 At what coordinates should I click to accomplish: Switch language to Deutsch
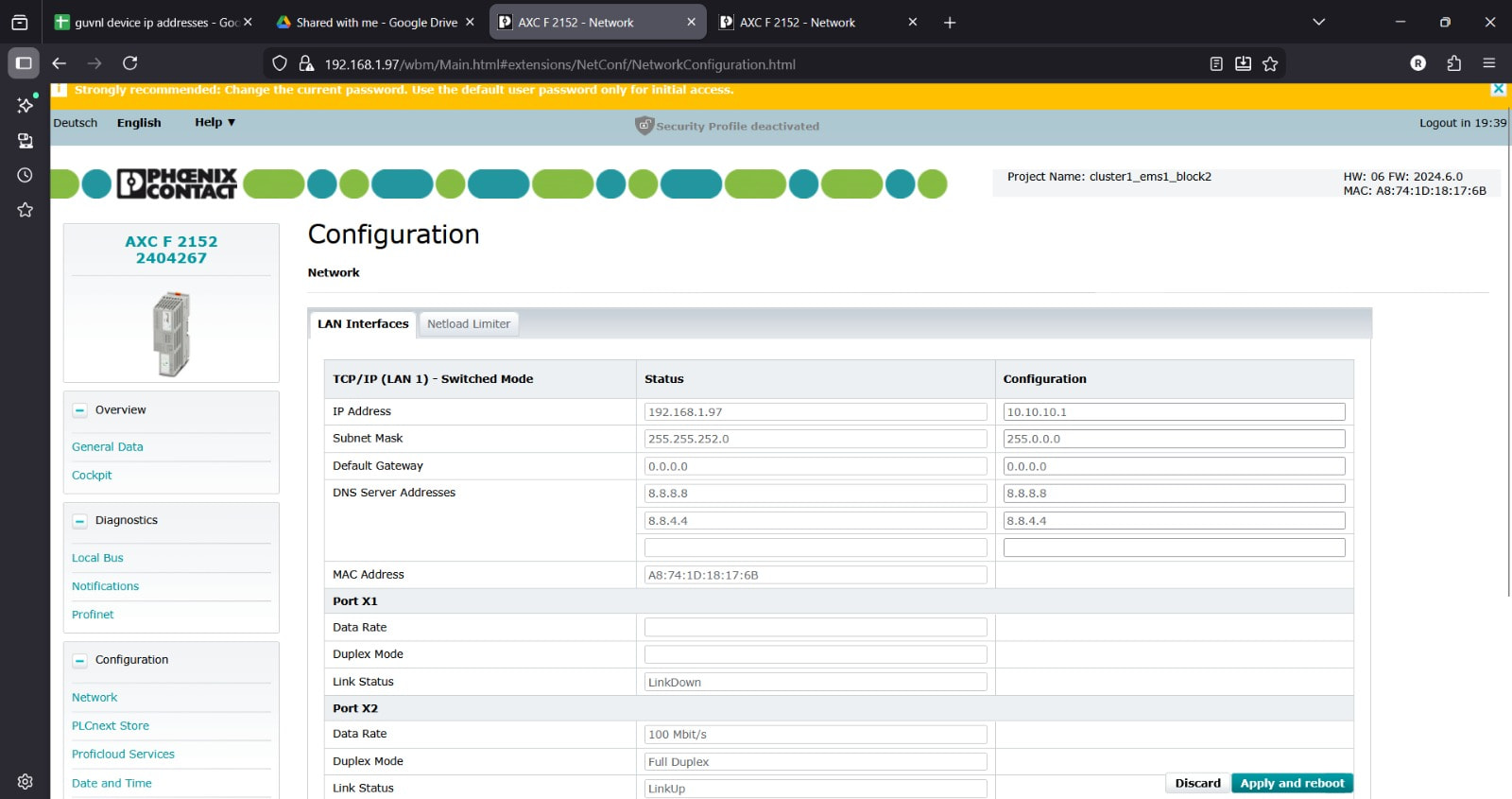(76, 123)
